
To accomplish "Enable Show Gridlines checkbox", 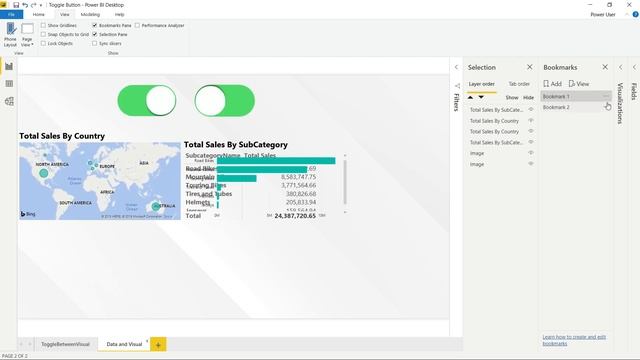I will (43, 25).
